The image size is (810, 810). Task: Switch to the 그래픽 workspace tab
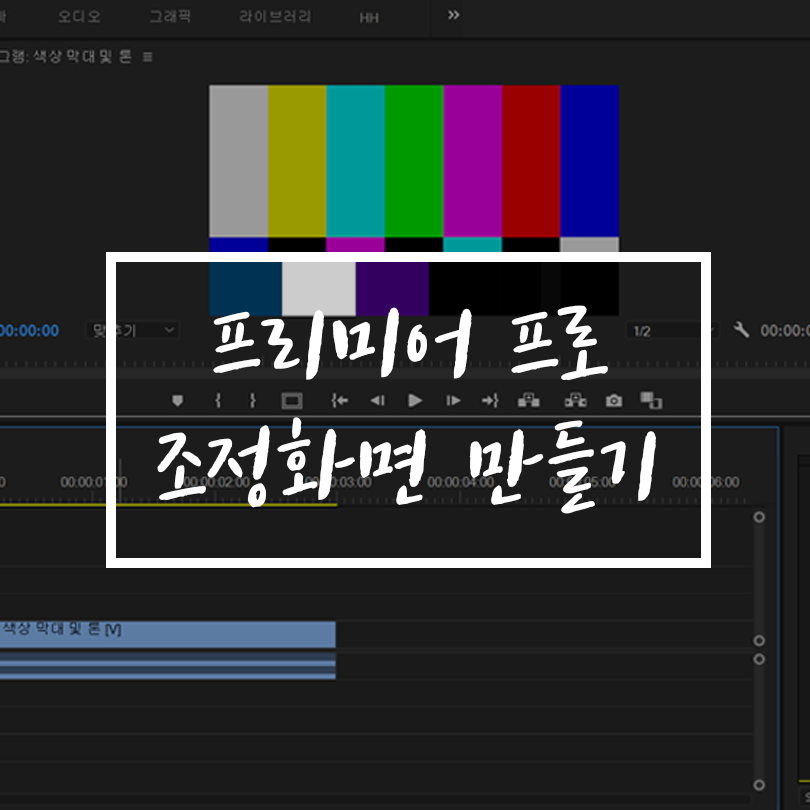tap(170, 16)
